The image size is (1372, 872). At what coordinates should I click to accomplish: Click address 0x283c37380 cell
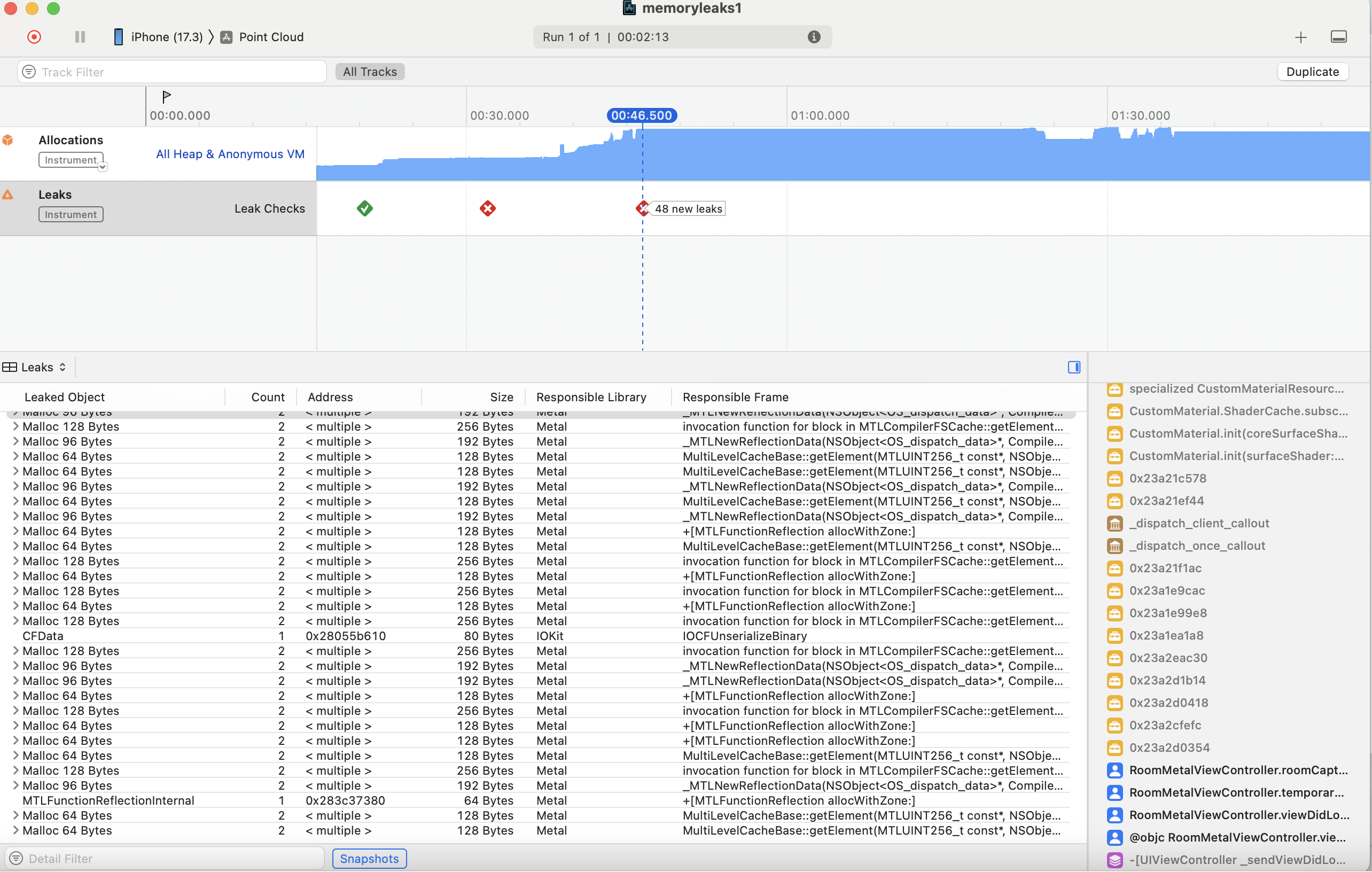tap(345, 800)
